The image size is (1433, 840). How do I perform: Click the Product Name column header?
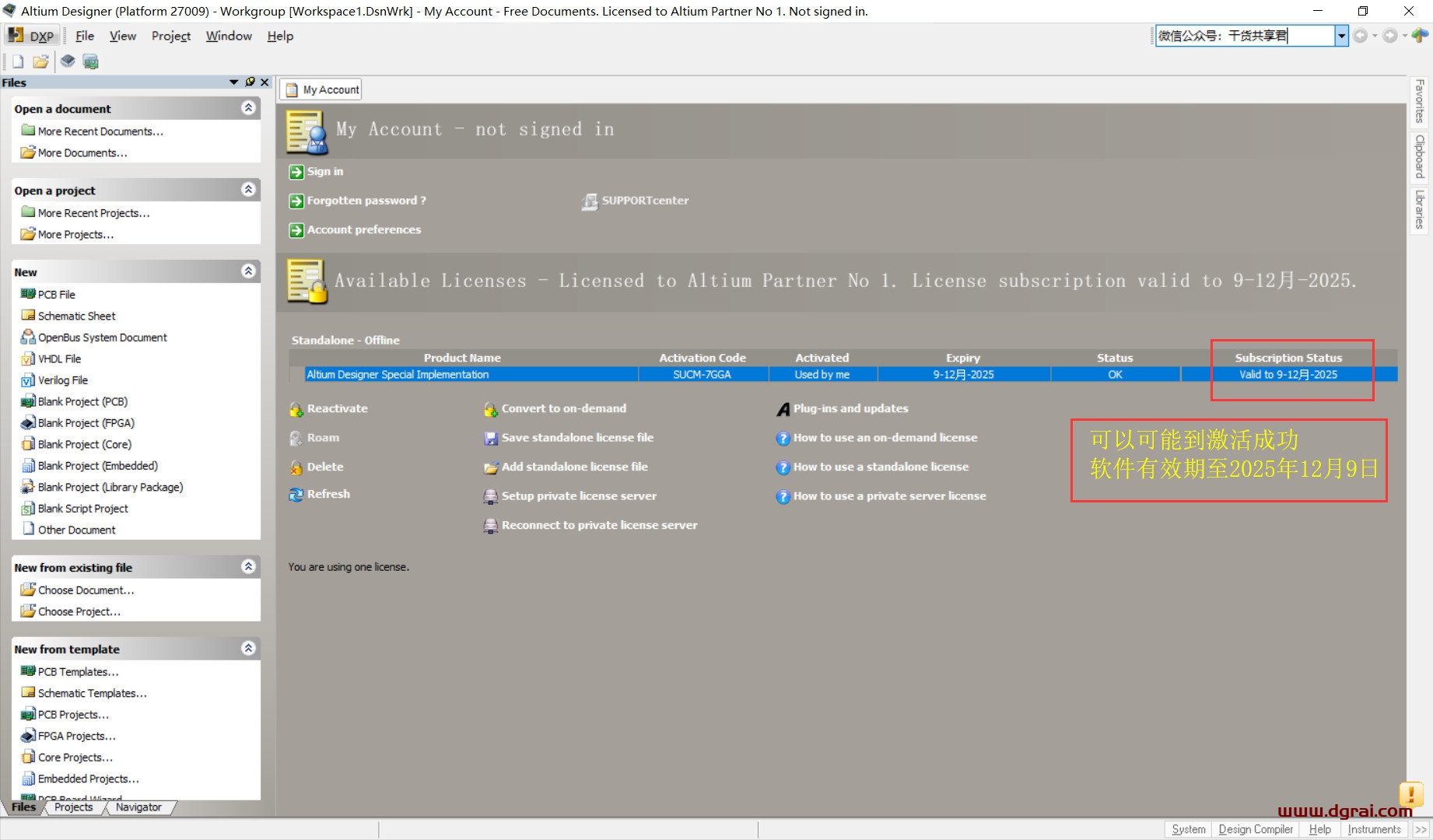coord(462,358)
